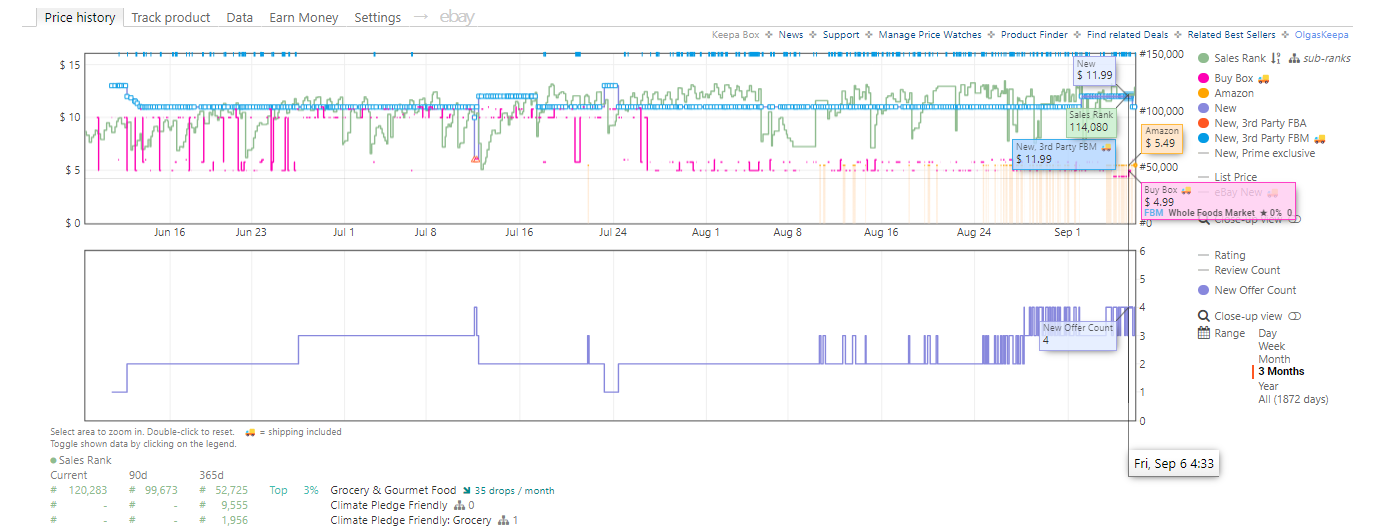Open the Data tab
The image size is (1400, 527).
click(239, 17)
